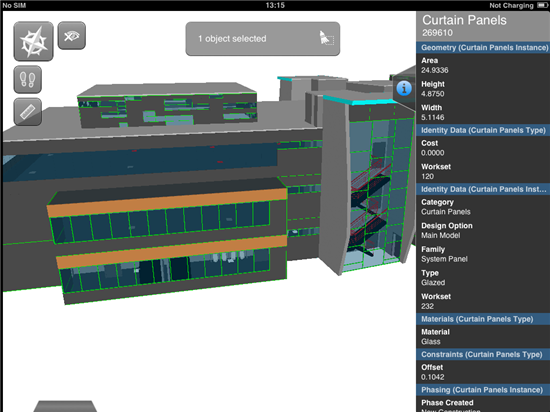
Task: Activate the footsteps walk mode
Action: [28, 80]
